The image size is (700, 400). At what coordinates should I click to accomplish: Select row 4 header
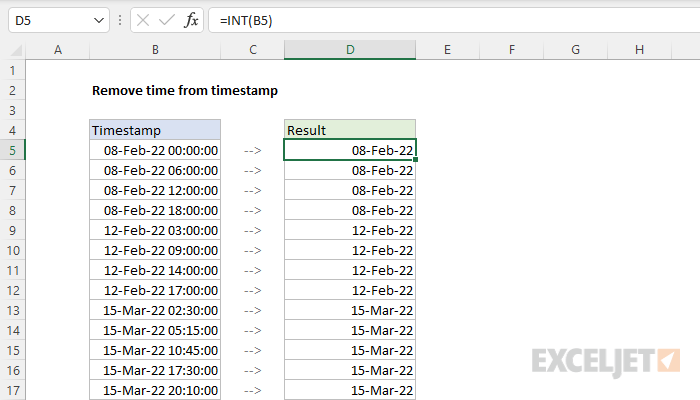point(12,130)
